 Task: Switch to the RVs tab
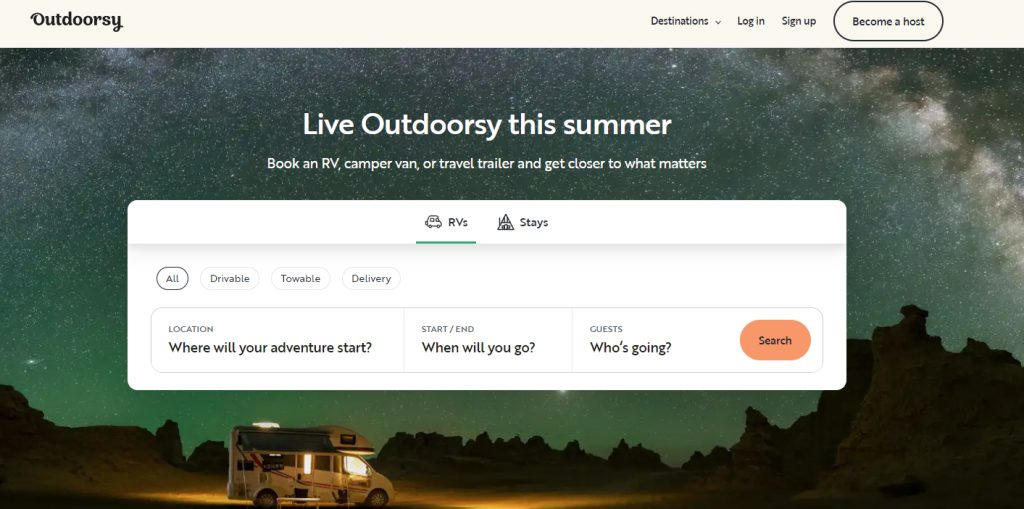[446, 222]
